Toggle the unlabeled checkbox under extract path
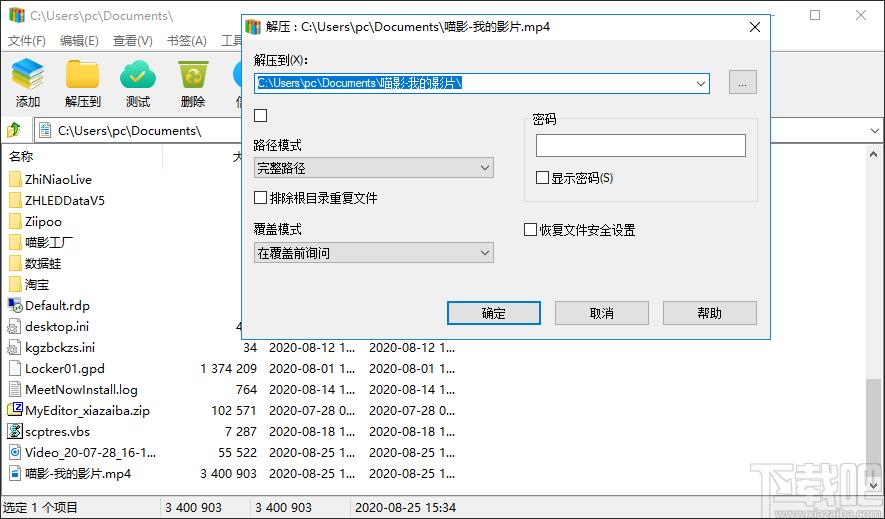 click(x=260, y=116)
